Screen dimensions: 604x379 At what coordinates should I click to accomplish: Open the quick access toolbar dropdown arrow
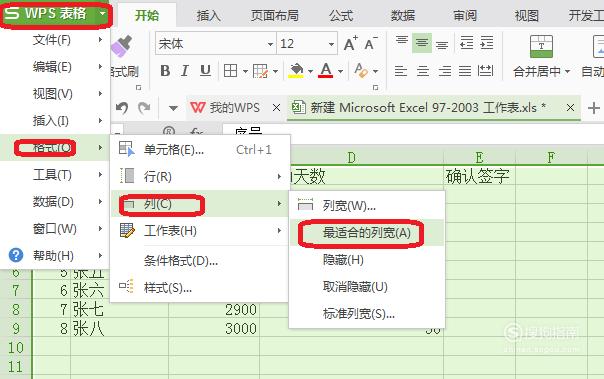tap(173, 108)
